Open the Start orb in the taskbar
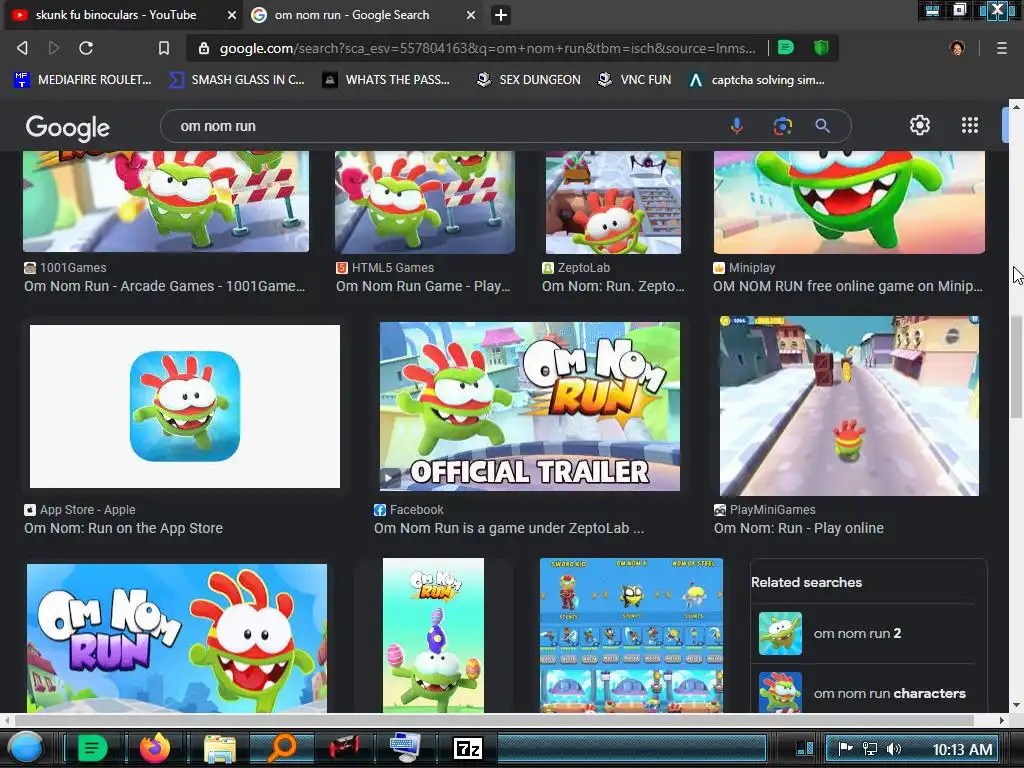 [26, 748]
